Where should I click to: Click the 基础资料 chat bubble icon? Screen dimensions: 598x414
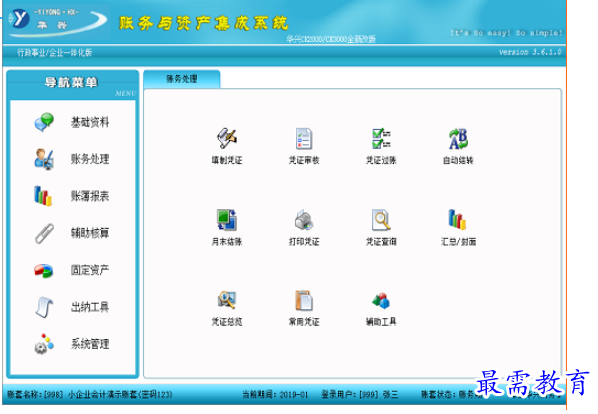(x=44, y=122)
